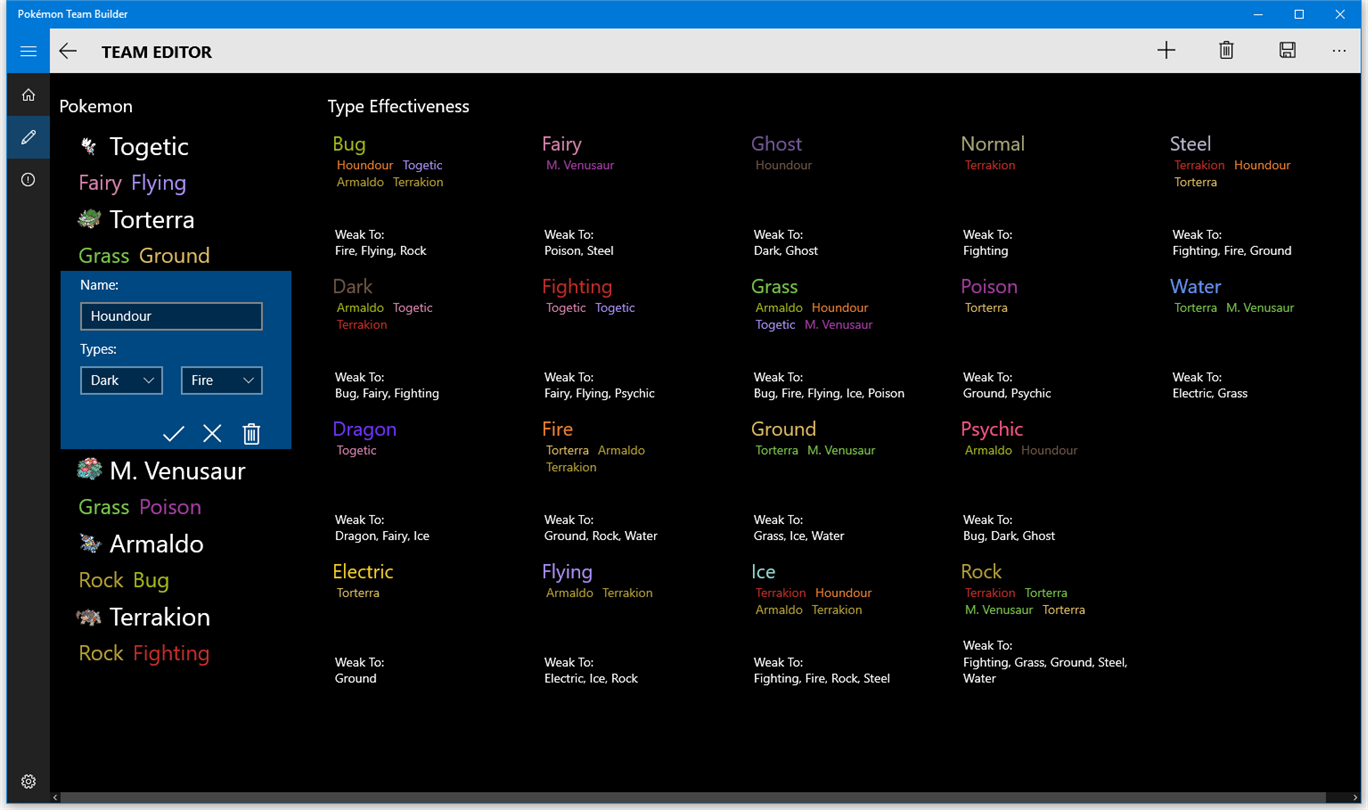Open the info icon in the sidebar
The height and width of the screenshot is (810, 1368).
28,180
